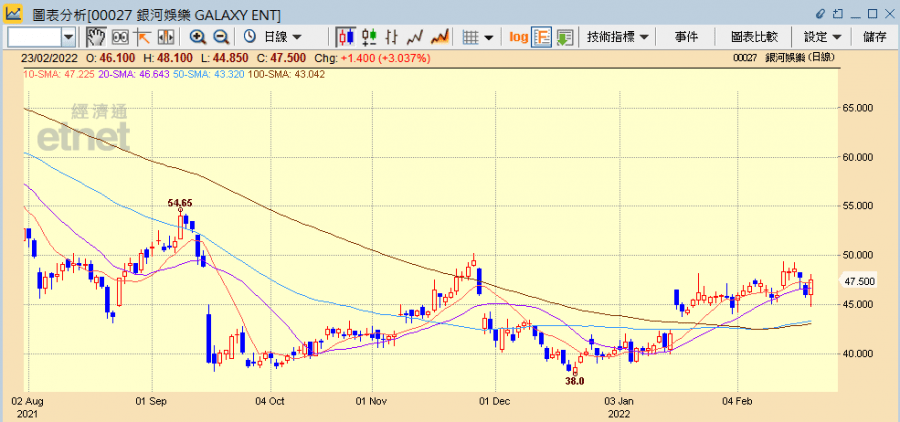Click the 儲存 save button
This screenshot has height=422, width=900.
coord(875,37)
